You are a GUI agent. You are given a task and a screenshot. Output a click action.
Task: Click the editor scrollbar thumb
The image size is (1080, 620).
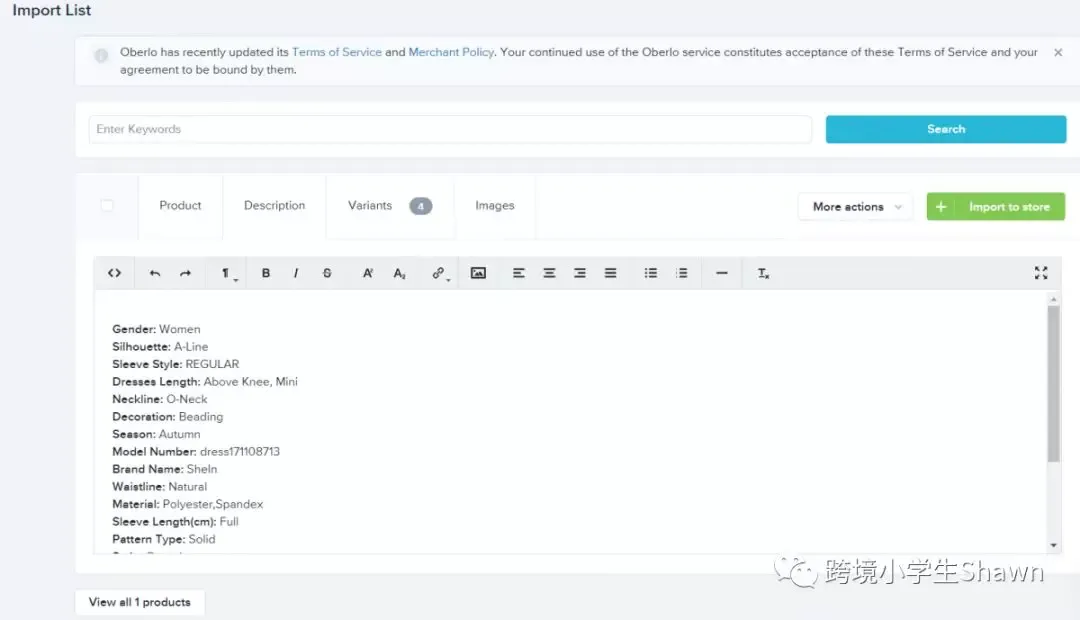[x=1053, y=384]
